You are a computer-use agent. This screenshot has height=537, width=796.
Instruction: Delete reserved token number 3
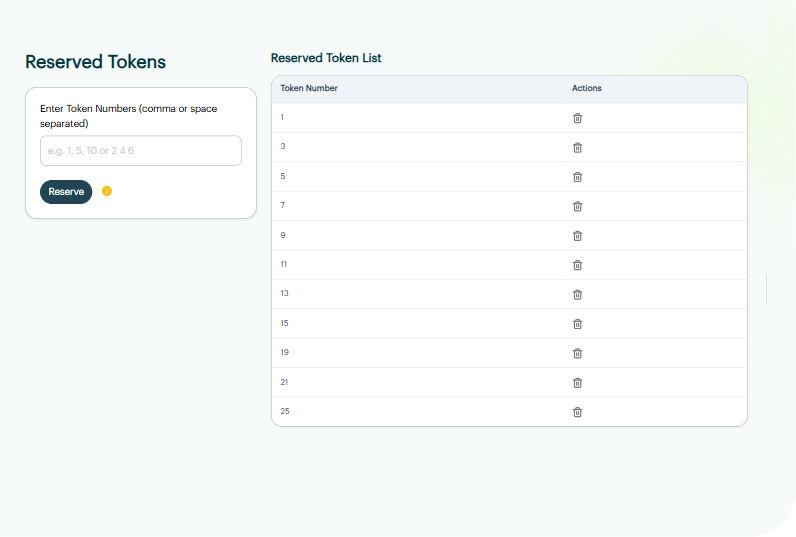(x=577, y=147)
